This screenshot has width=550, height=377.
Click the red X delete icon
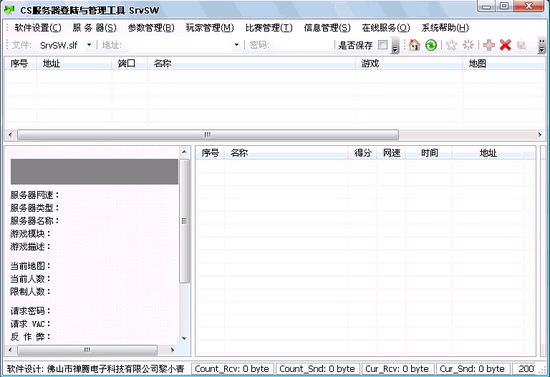505,45
